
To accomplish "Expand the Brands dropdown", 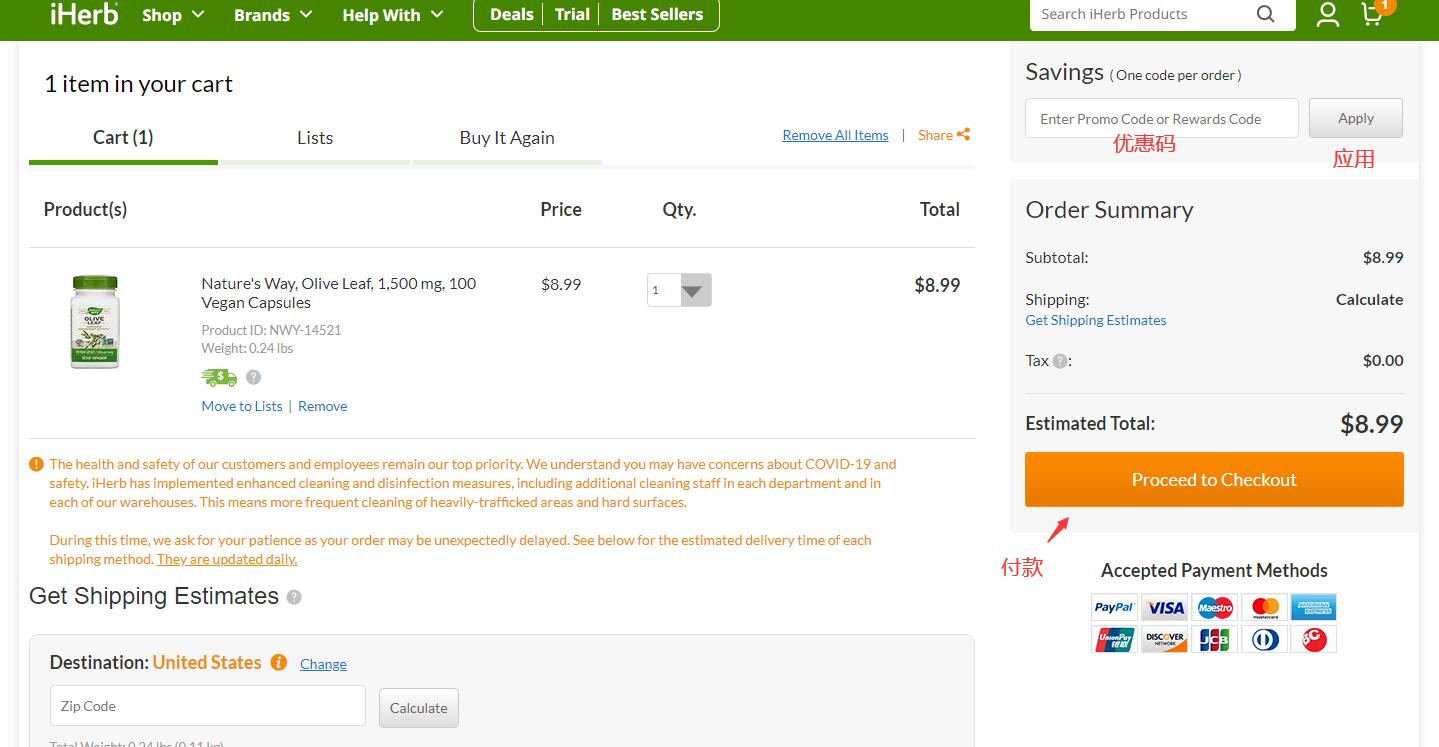I will (273, 15).
